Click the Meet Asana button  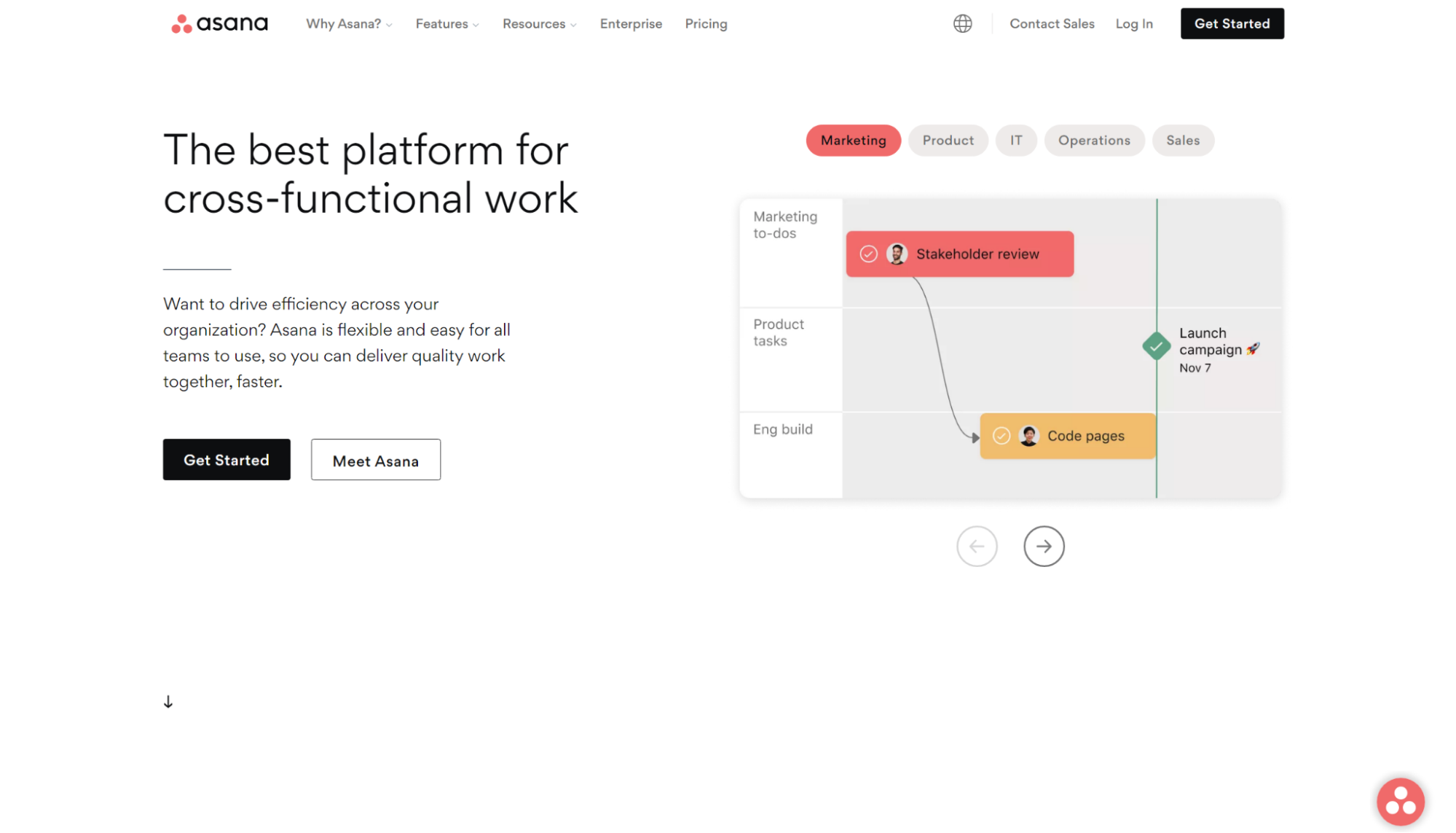[375, 459]
